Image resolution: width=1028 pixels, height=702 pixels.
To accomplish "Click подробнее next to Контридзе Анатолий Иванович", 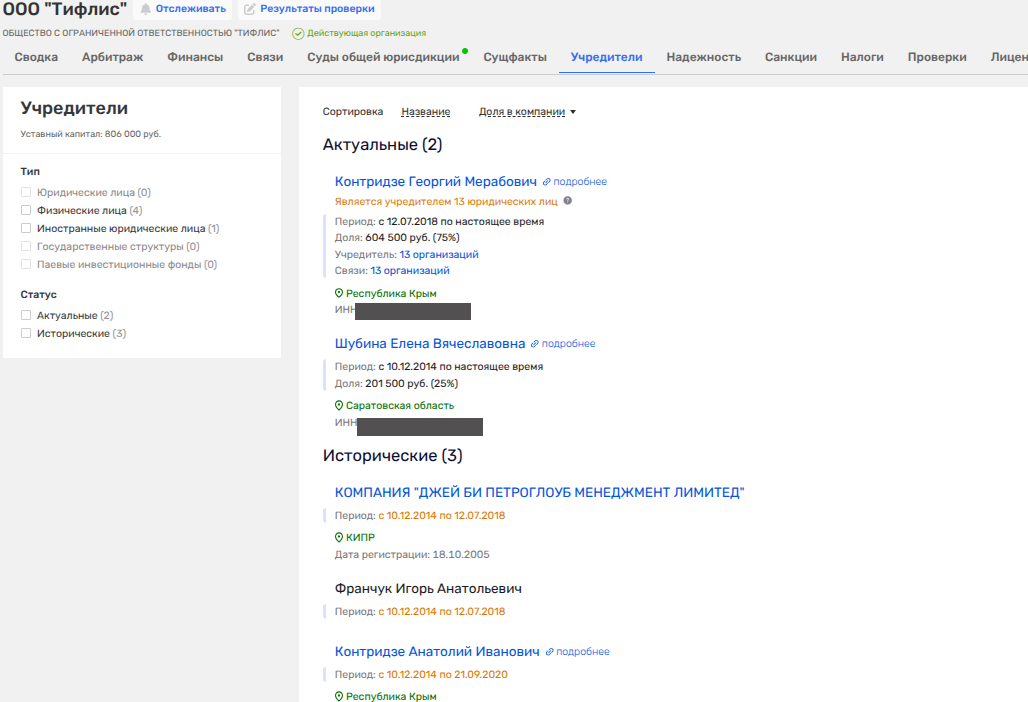I will tap(583, 652).
